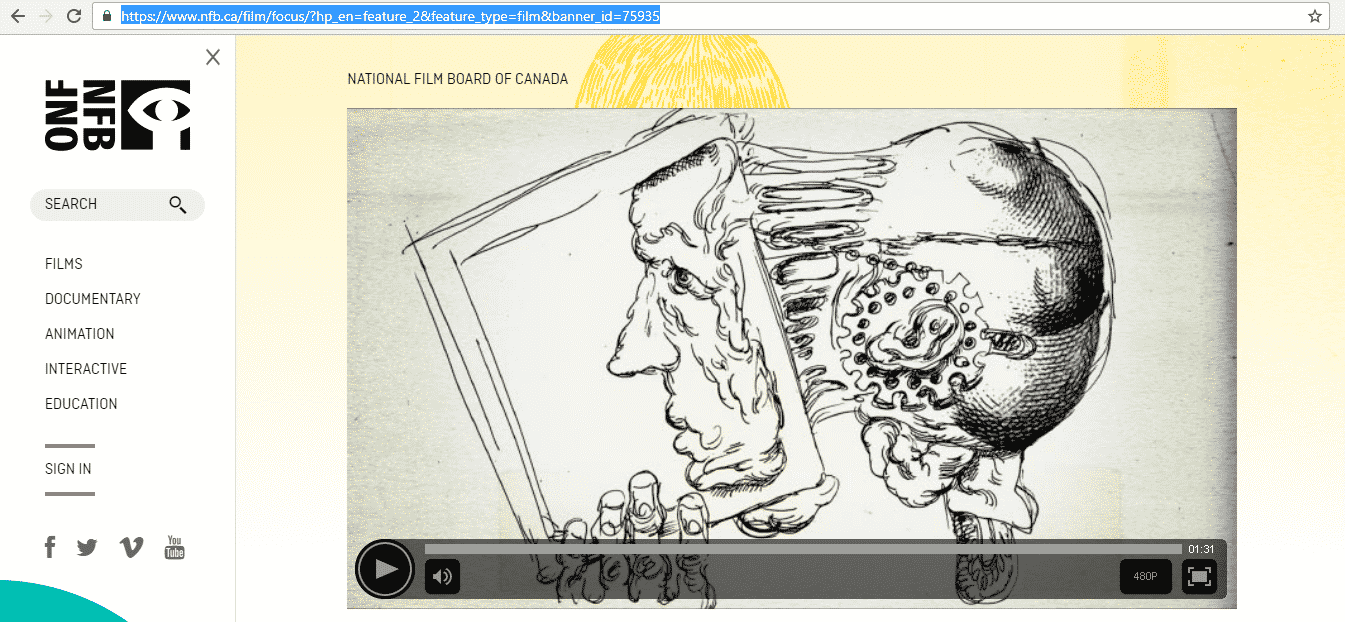Focus the SEARCH field in the sidebar
The height and width of the screenshot is (622, 1345).
(117, 204)
